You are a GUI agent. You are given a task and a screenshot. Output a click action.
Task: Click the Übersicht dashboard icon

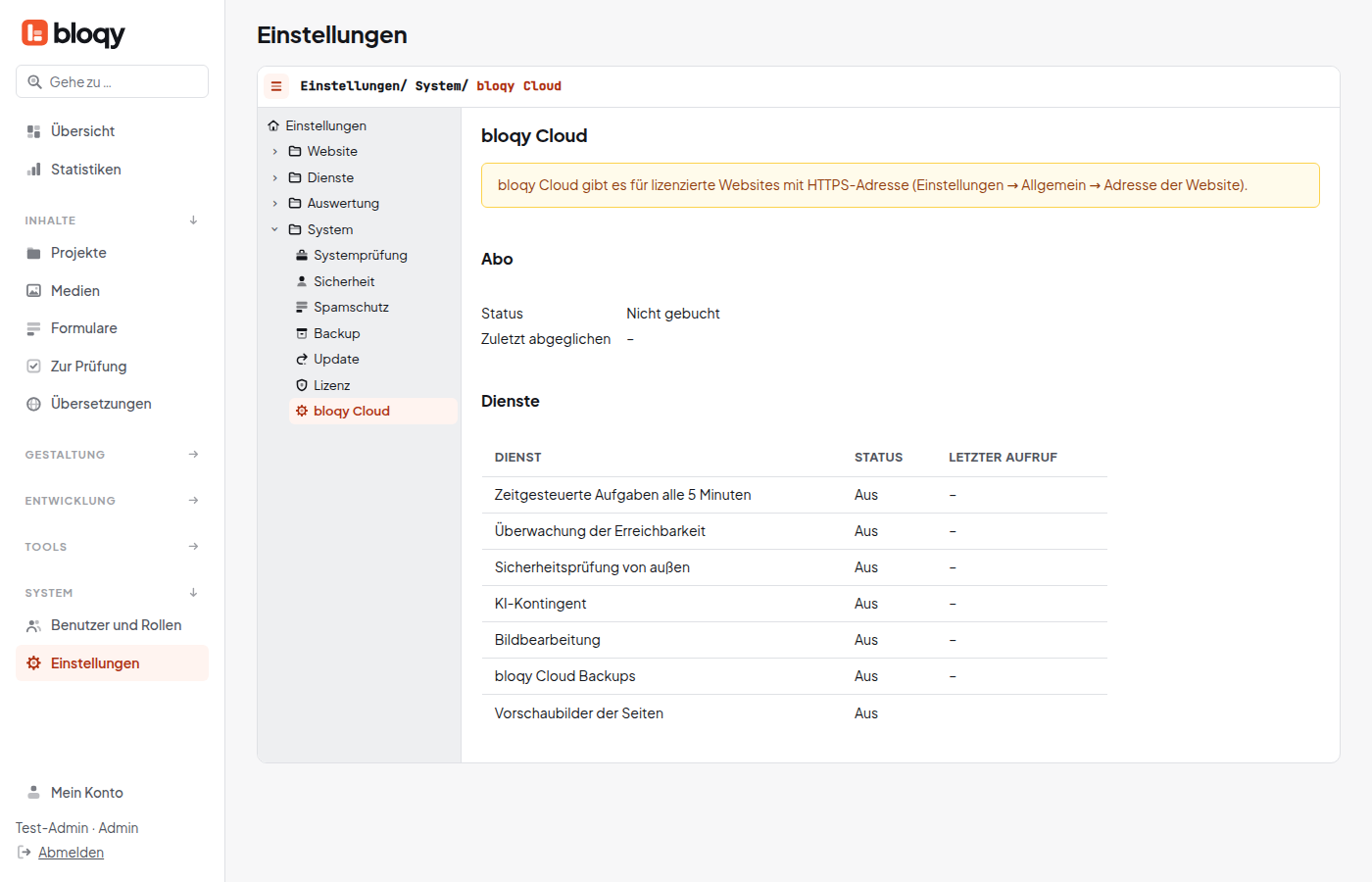33,131
